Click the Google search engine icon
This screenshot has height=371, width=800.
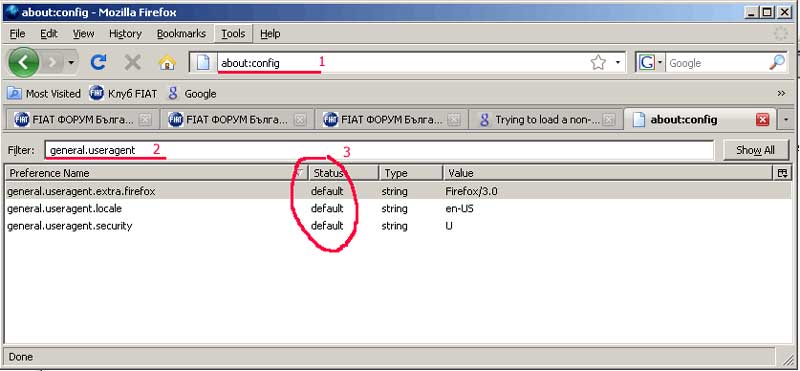point(647,63)
